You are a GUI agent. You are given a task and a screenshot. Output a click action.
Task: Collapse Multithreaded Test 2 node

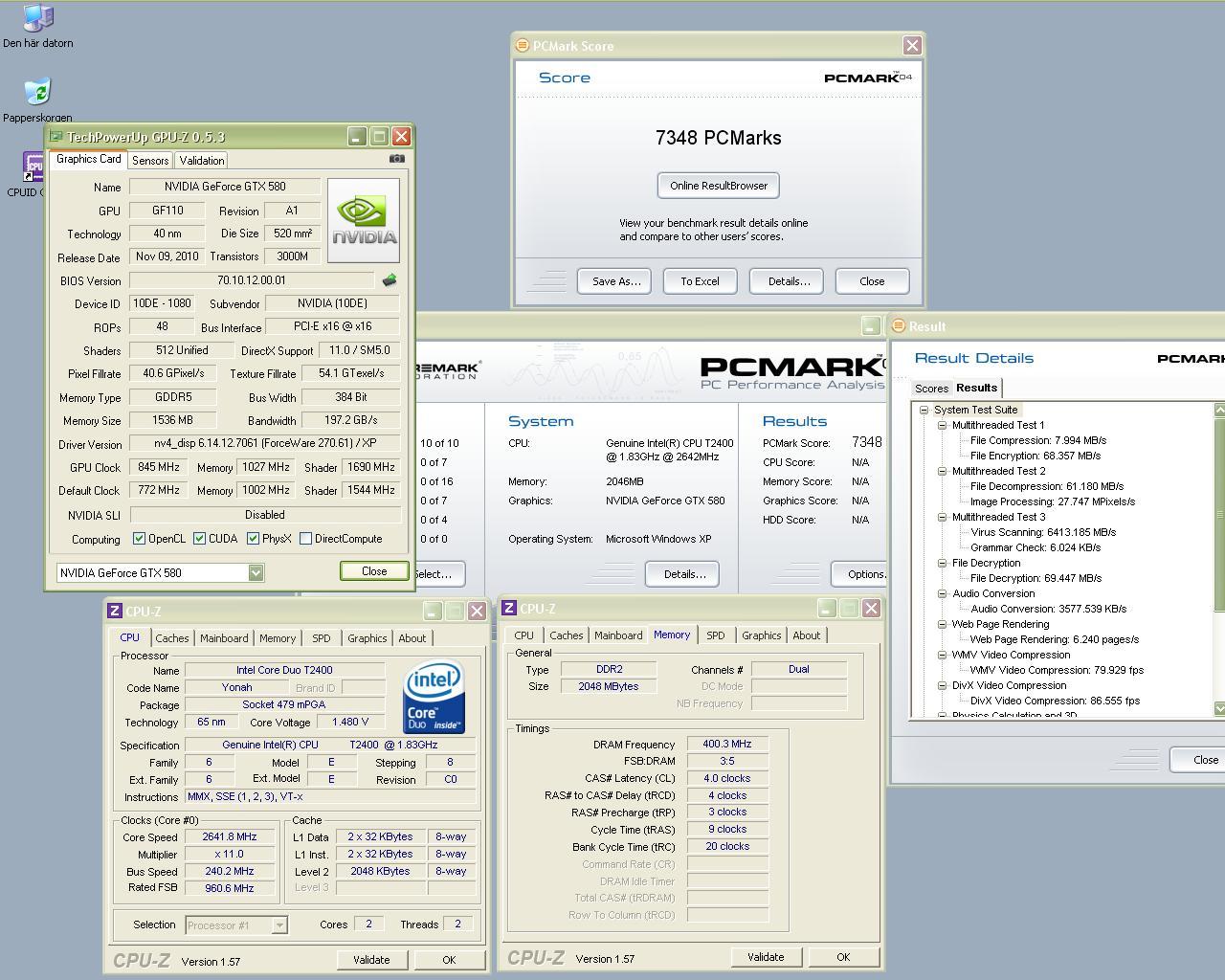942,471
